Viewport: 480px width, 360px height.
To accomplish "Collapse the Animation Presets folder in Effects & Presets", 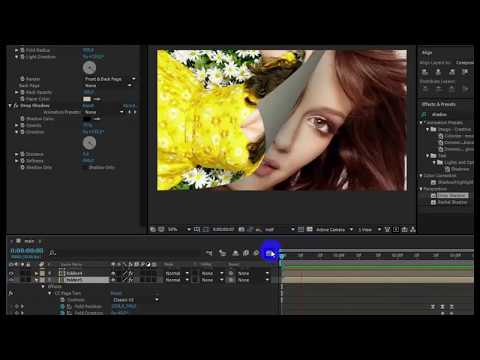I will coord(421,123).
